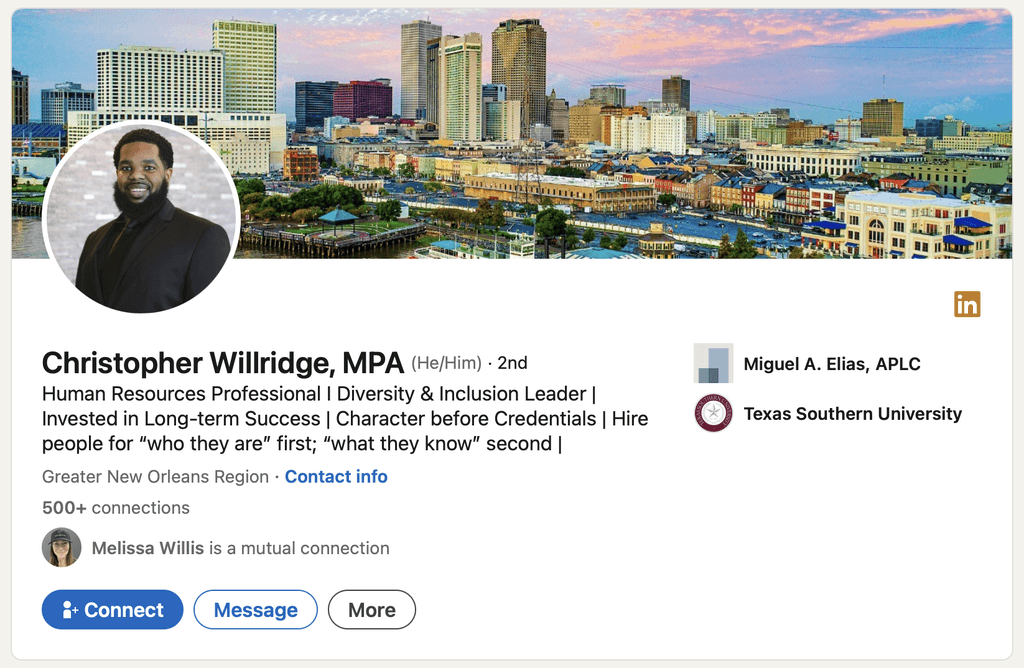View the 500+ connections list
Screen dimensions: 1024x668
point(116,507)
